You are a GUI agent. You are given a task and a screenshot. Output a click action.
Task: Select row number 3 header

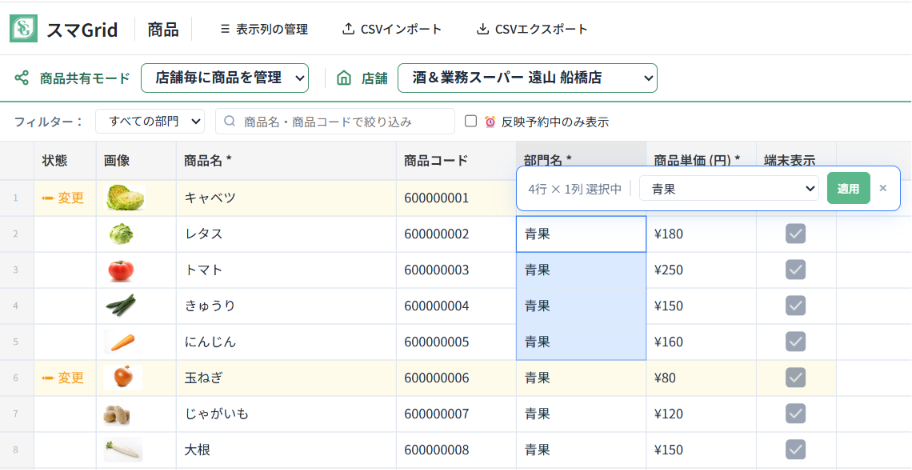(16, 270)
